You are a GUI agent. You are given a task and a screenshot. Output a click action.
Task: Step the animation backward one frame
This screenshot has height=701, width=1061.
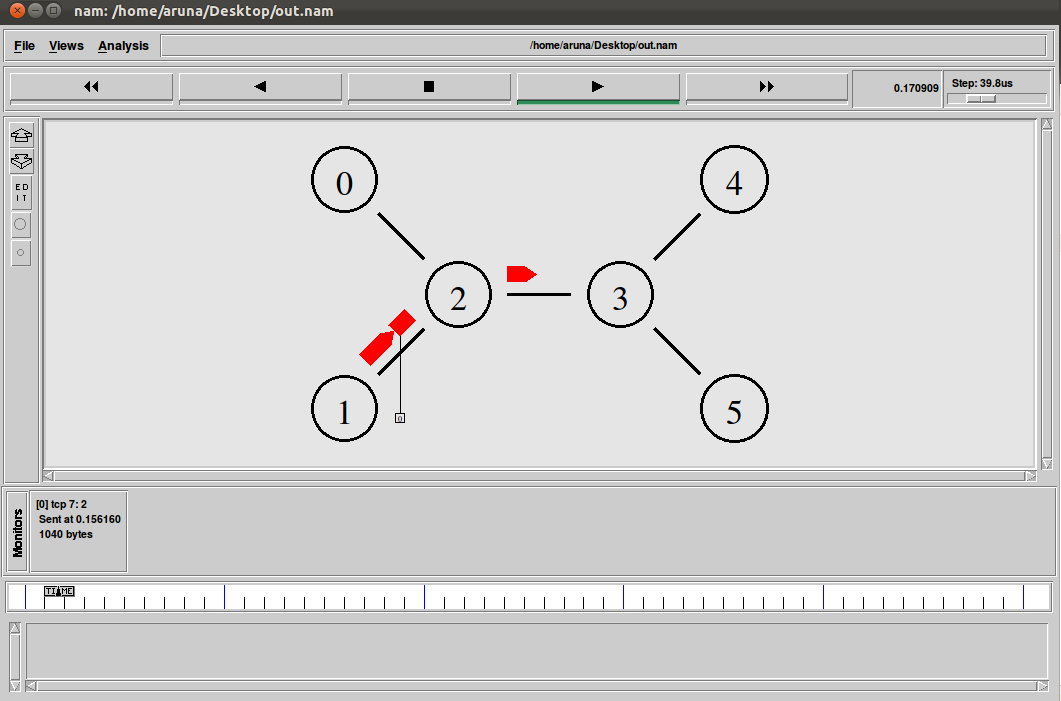pyautogui.click(x=260, y=87)
